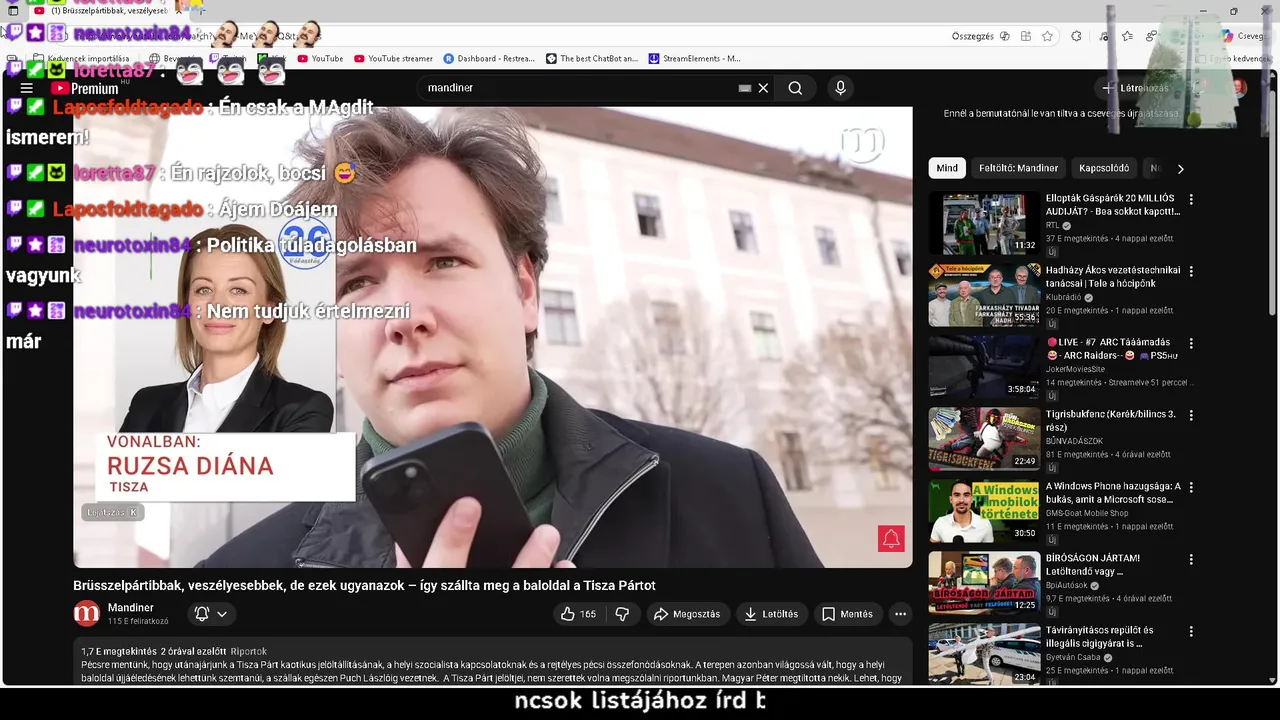The height and width of the screenshot is (720, 1280).
Task: Open title Tigrisbukfenc (Kerék/bilincs 3. rész)
Action: pyautogui.click(x=1111, y=421)
